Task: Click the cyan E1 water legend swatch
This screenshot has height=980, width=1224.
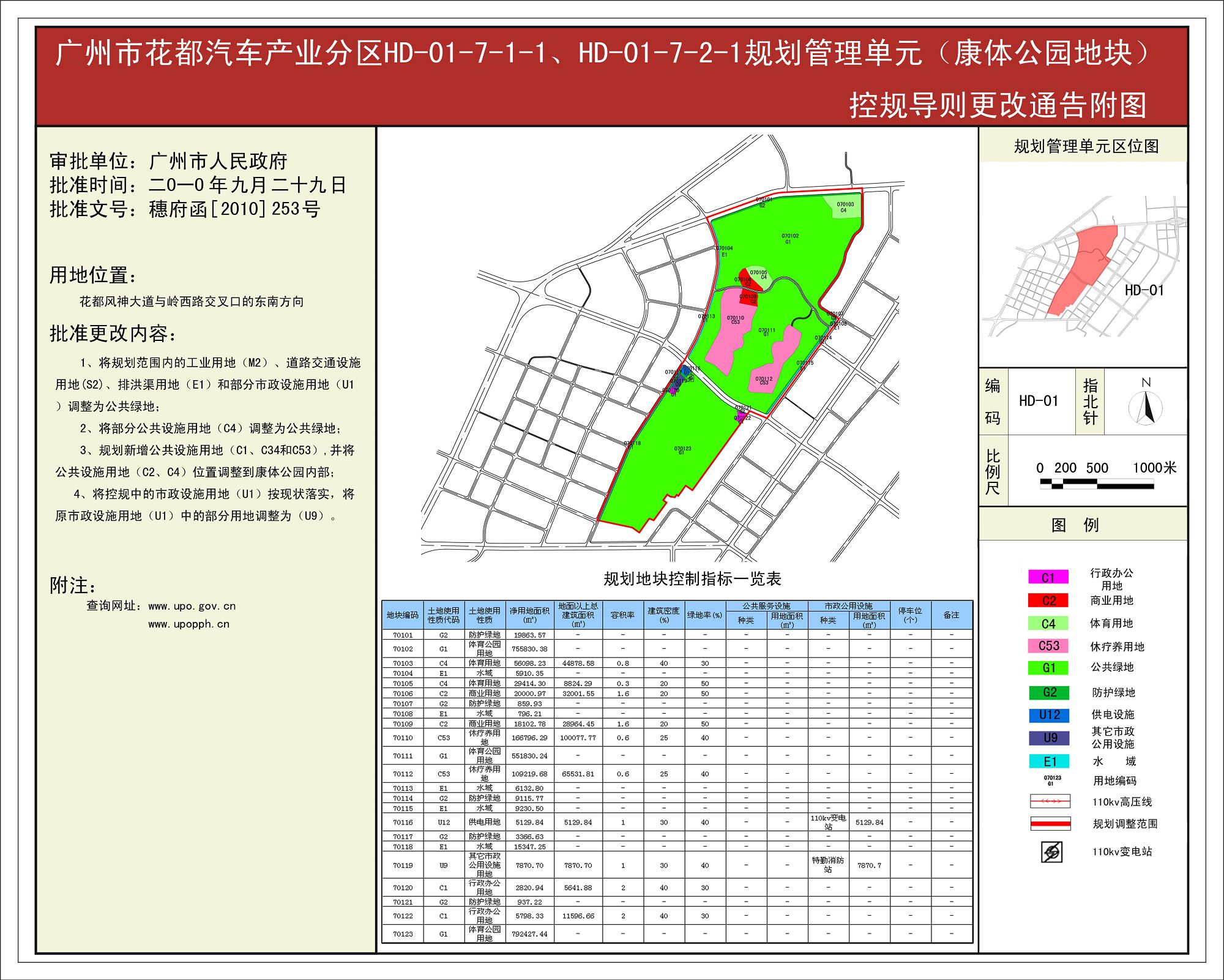Action: 1048,761
